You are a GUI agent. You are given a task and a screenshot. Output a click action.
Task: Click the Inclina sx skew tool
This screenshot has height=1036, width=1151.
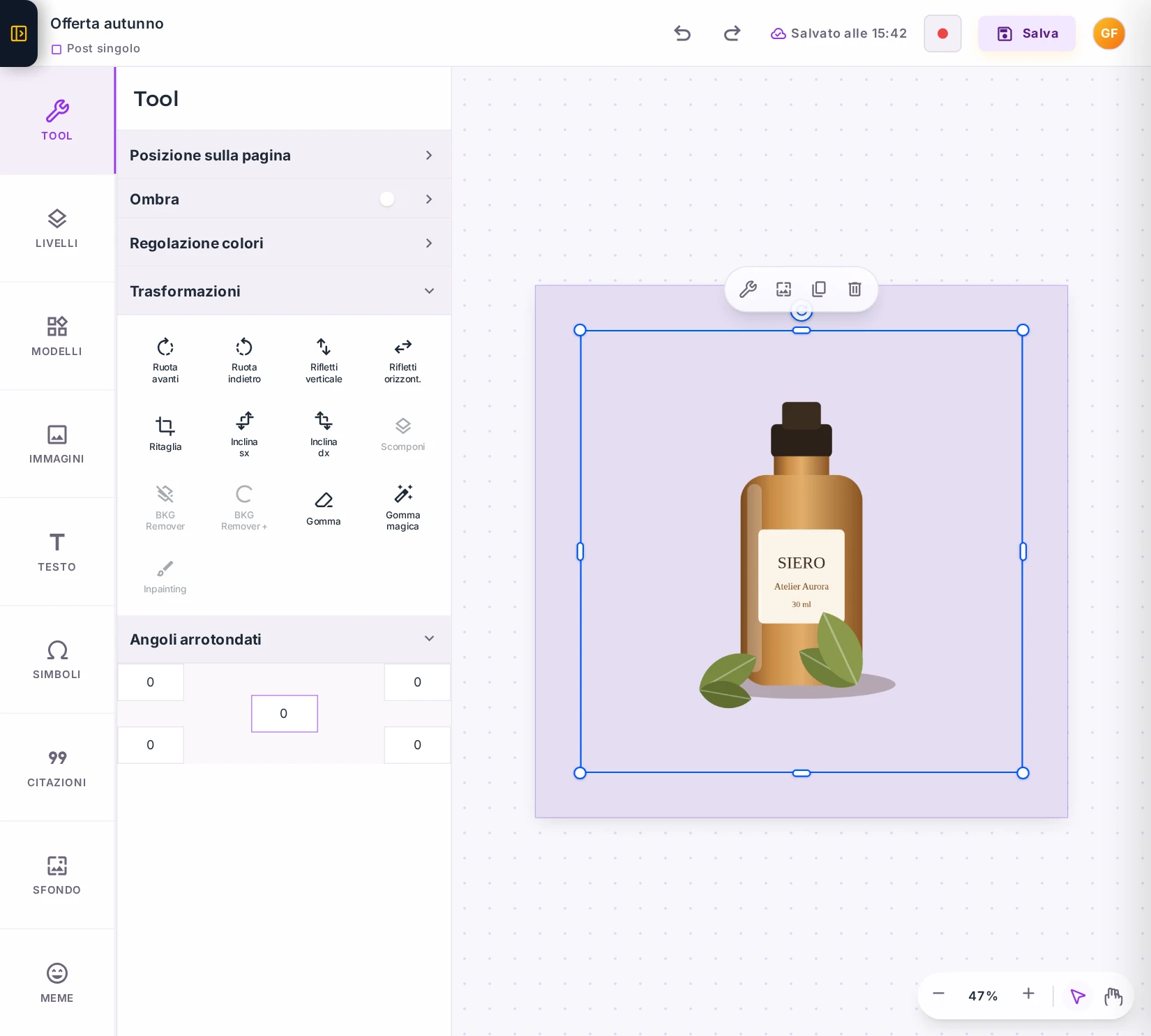[244, 434]
